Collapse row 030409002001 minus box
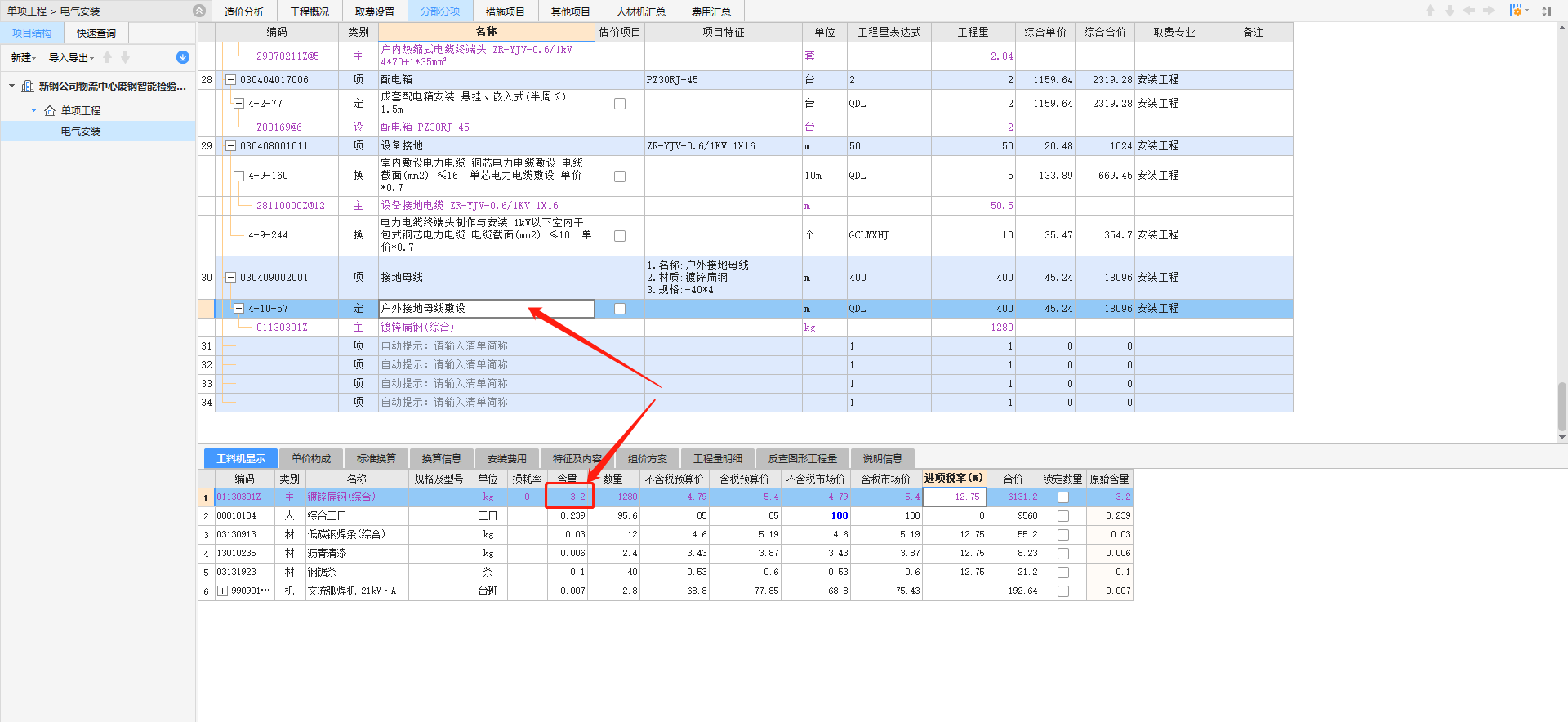 click(x=231, y=278)
